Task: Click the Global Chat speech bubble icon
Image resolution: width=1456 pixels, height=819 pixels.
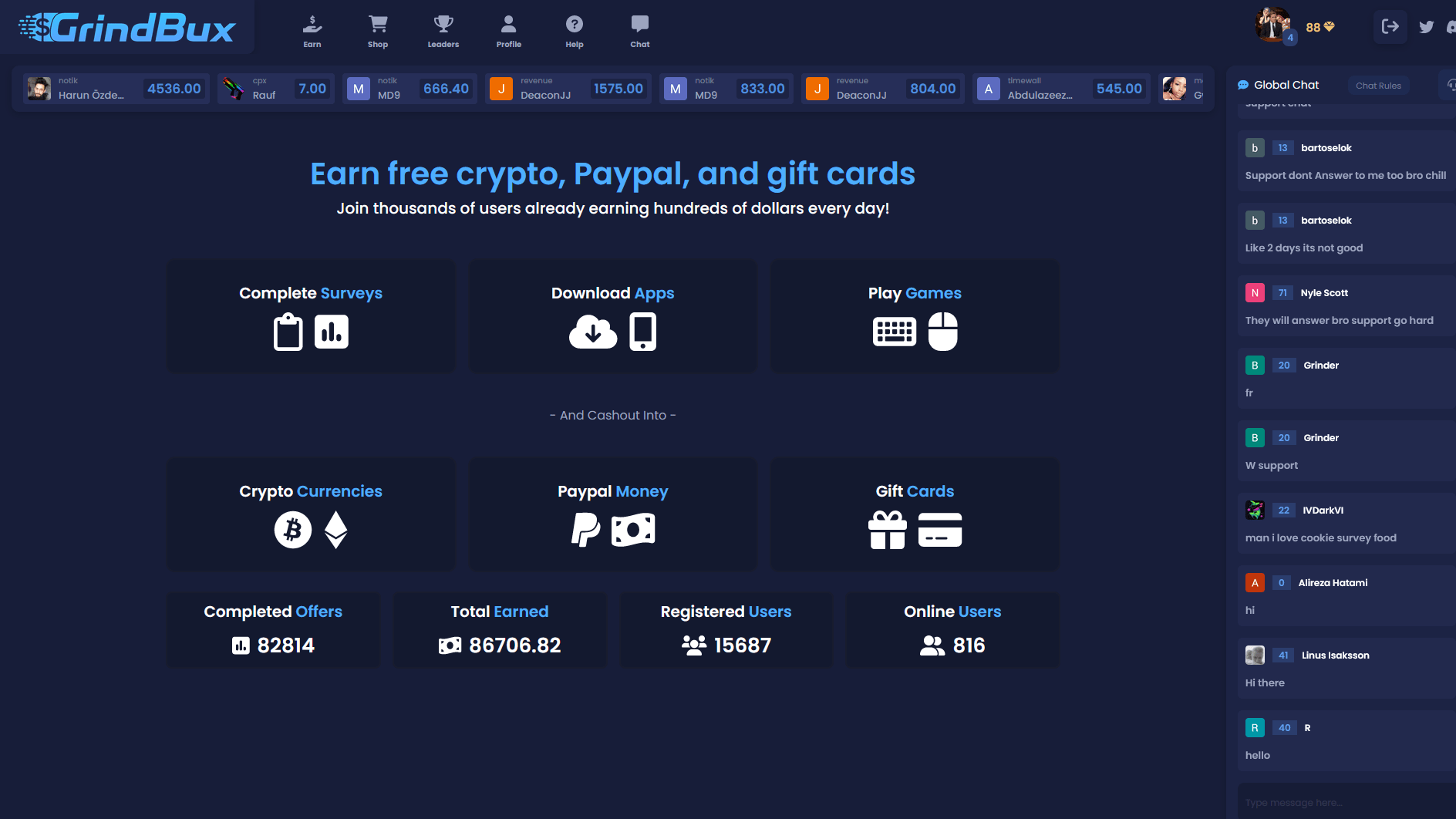Action: 1242,85
